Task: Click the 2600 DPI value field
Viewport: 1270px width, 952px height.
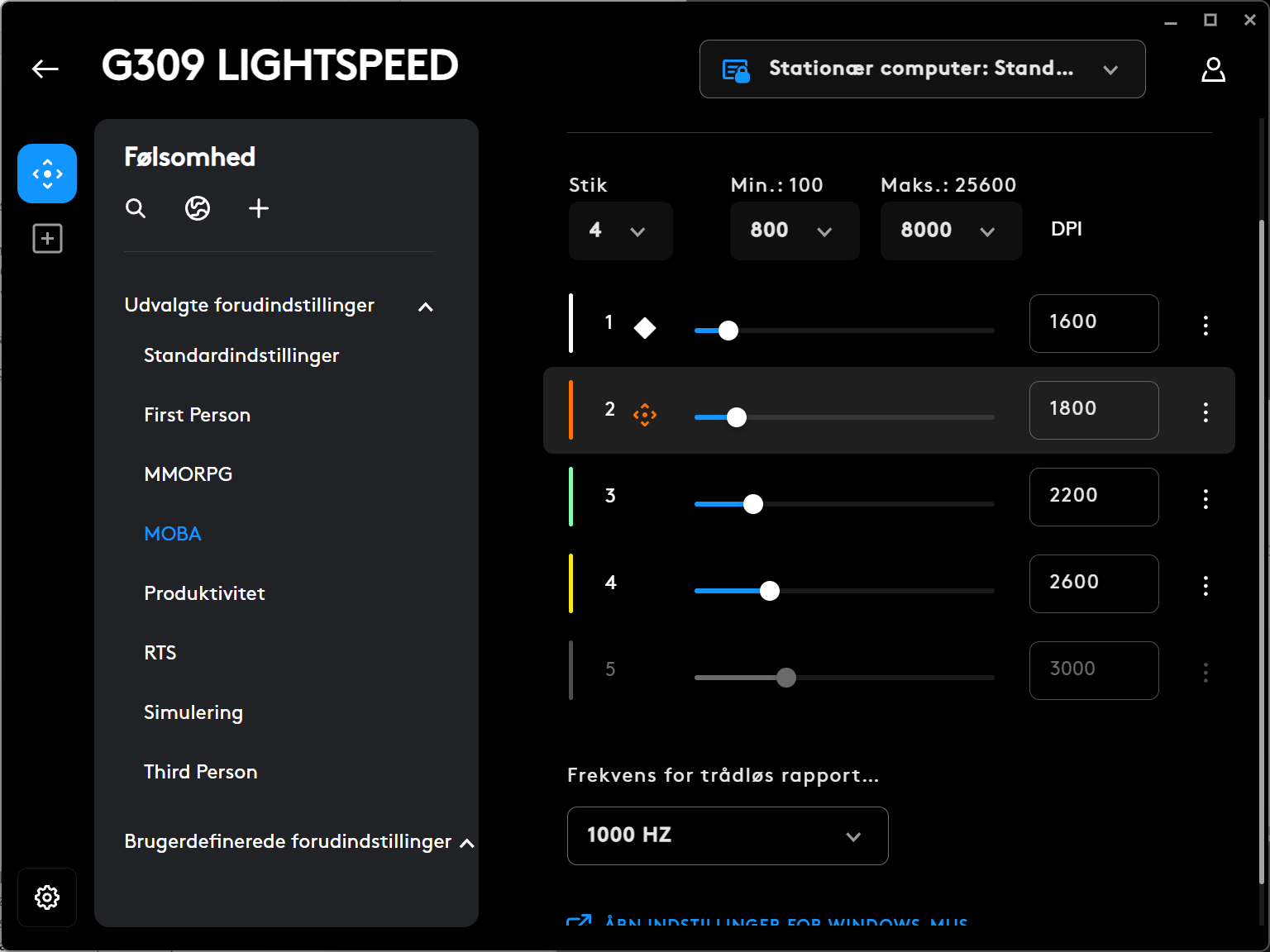Action: tap(1094, 583)
